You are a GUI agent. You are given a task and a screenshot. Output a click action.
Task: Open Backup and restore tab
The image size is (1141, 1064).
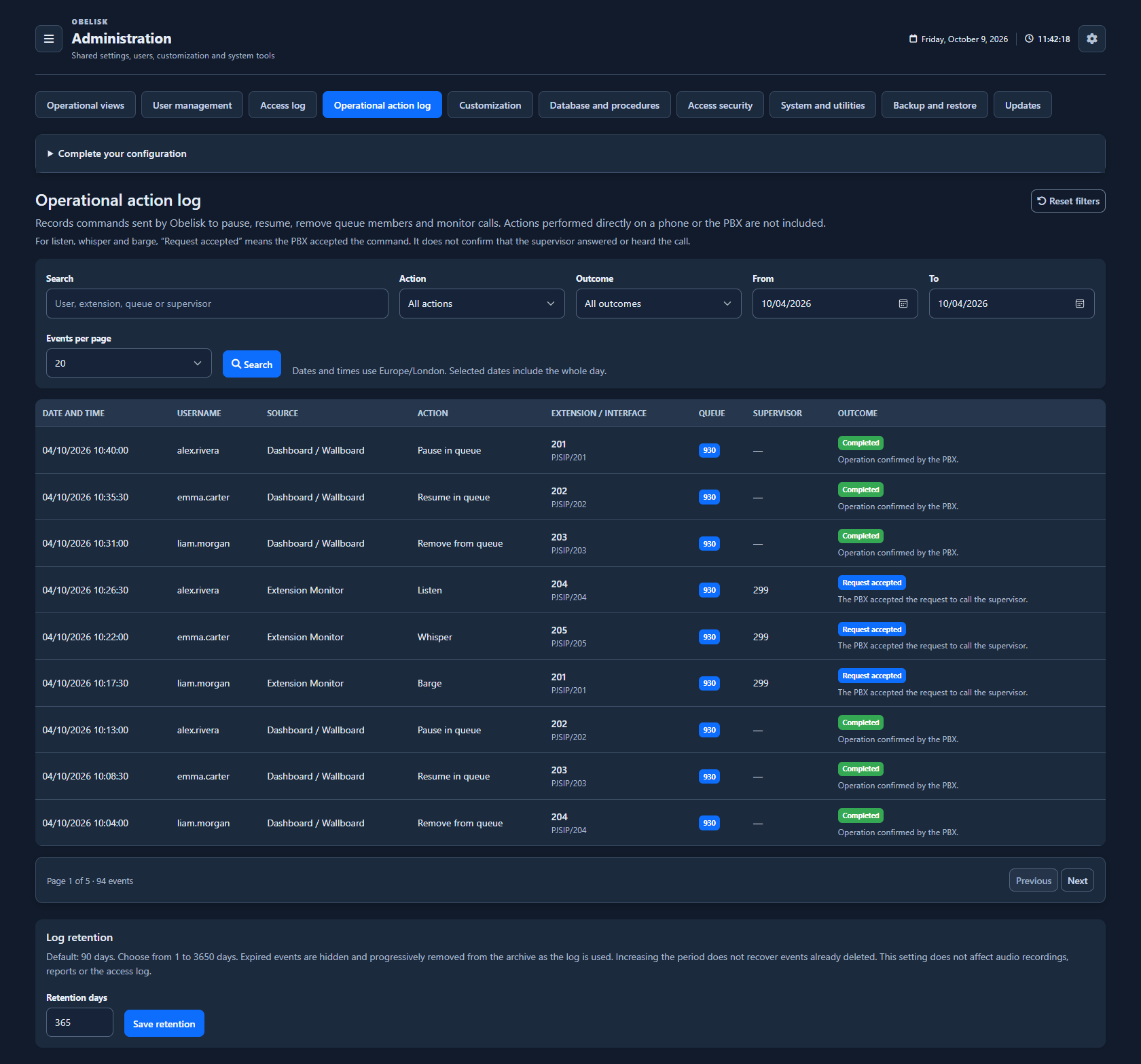(x=935, y=105)
